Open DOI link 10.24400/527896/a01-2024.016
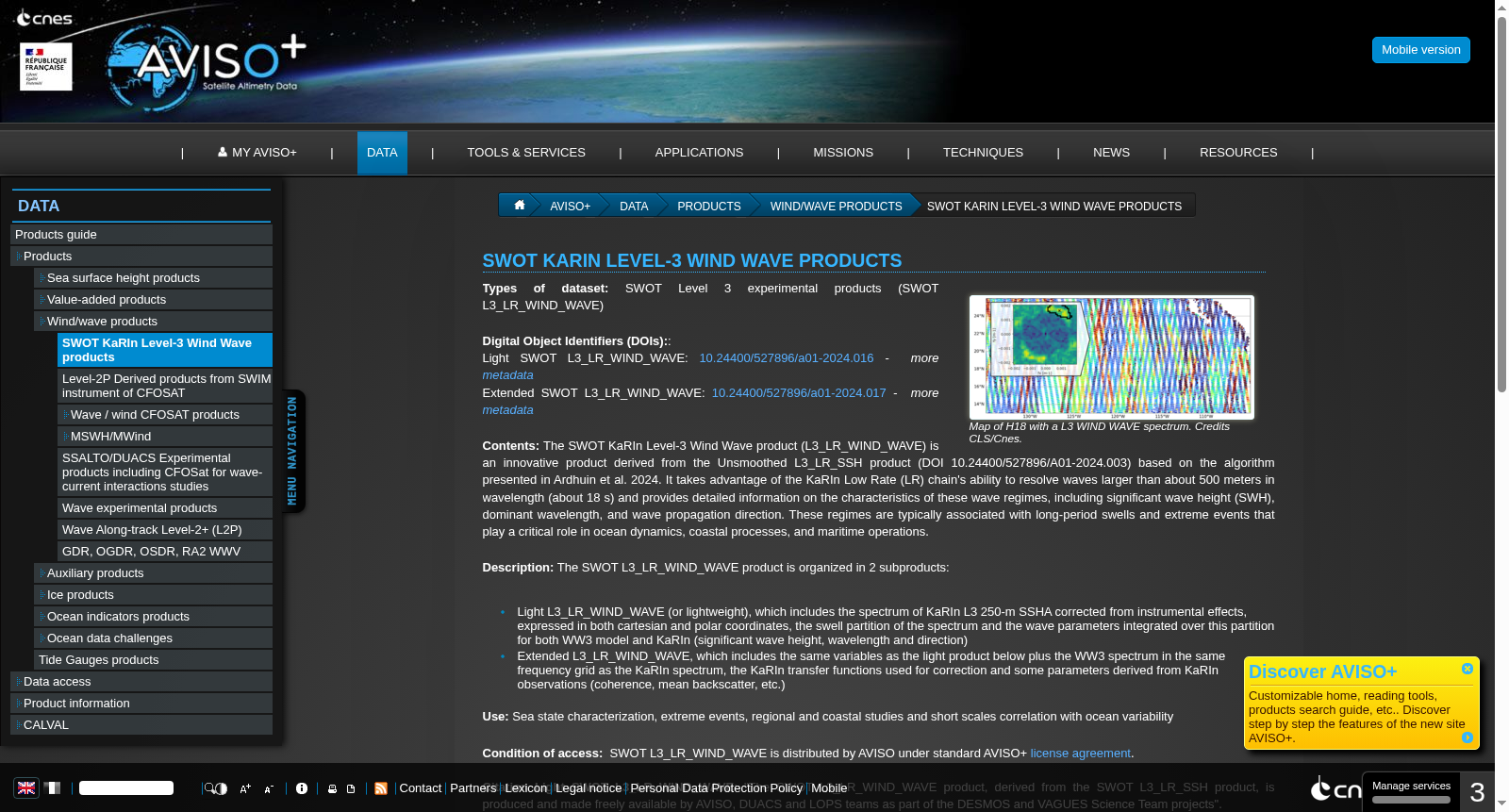 tap(787, 358)
